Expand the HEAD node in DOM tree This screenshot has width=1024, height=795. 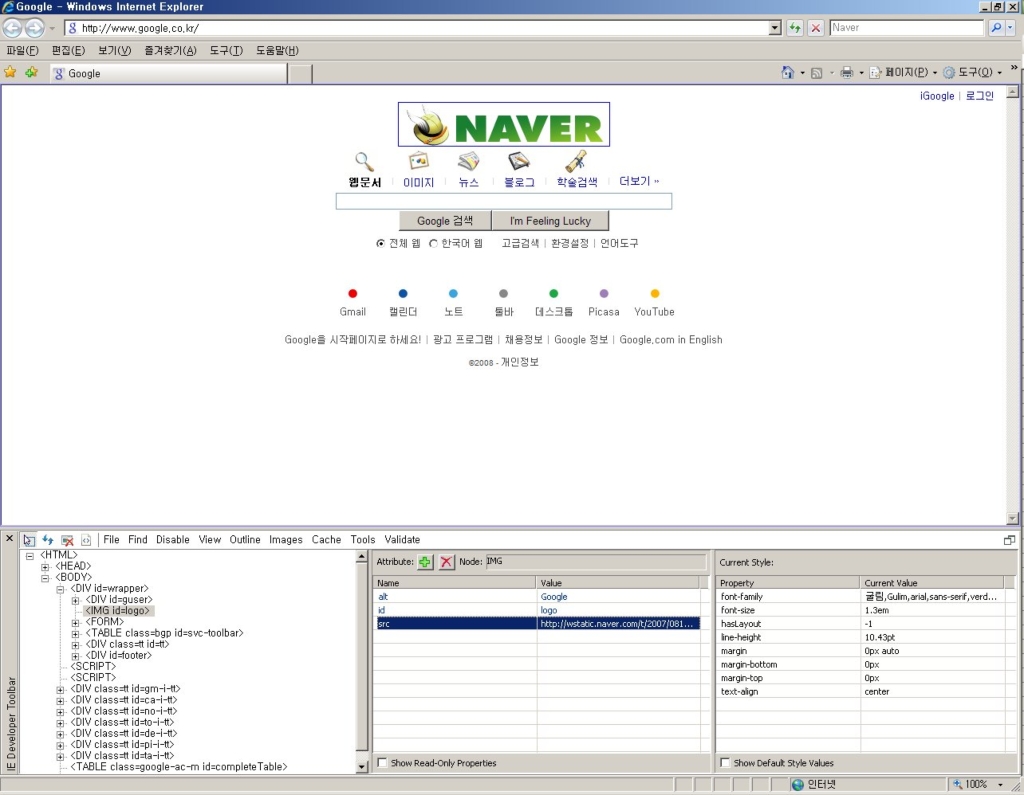pos(45,567)
